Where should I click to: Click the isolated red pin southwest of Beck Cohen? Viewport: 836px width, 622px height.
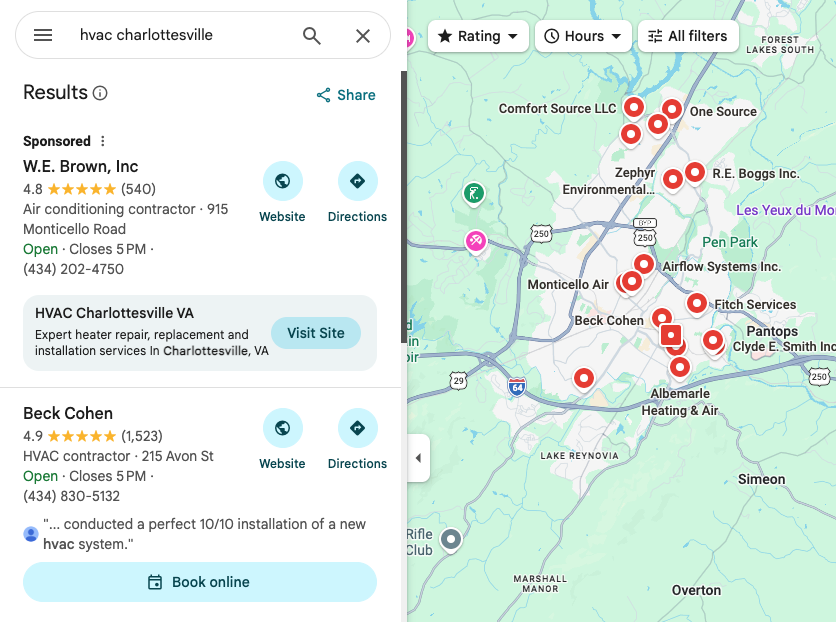coord(584,379)
